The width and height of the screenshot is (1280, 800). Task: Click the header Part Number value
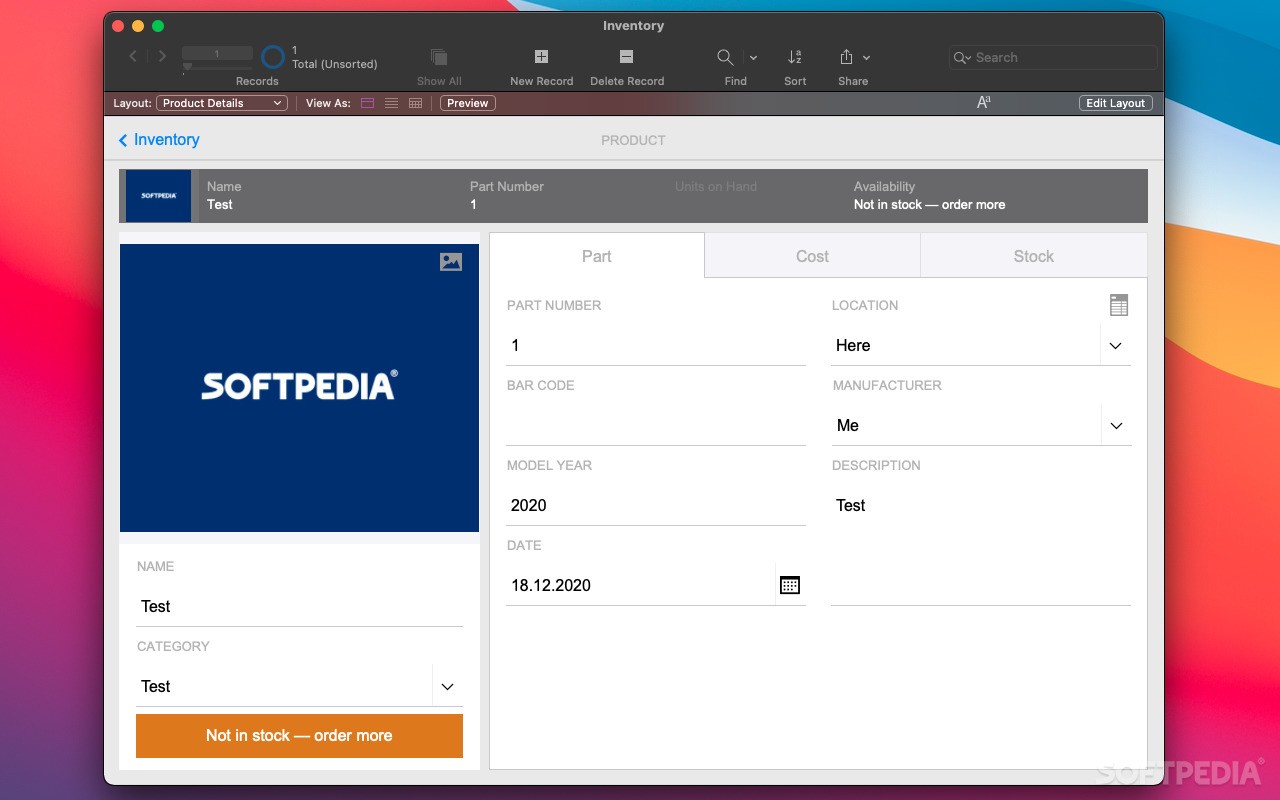click(473, 204)
